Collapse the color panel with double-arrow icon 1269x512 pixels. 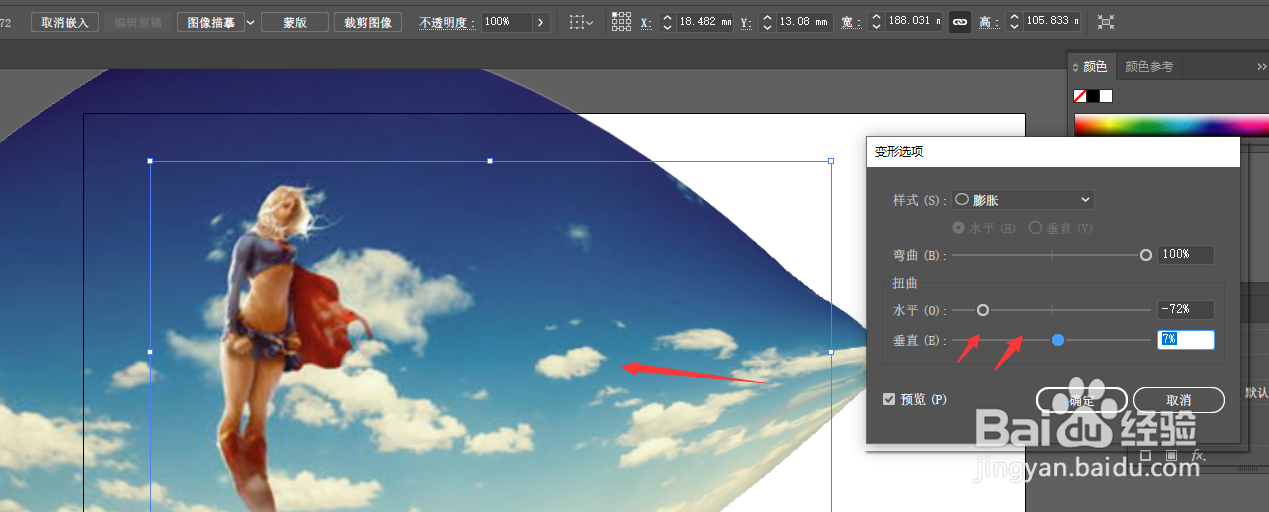pyautogui.click(x=1262, y=67)
